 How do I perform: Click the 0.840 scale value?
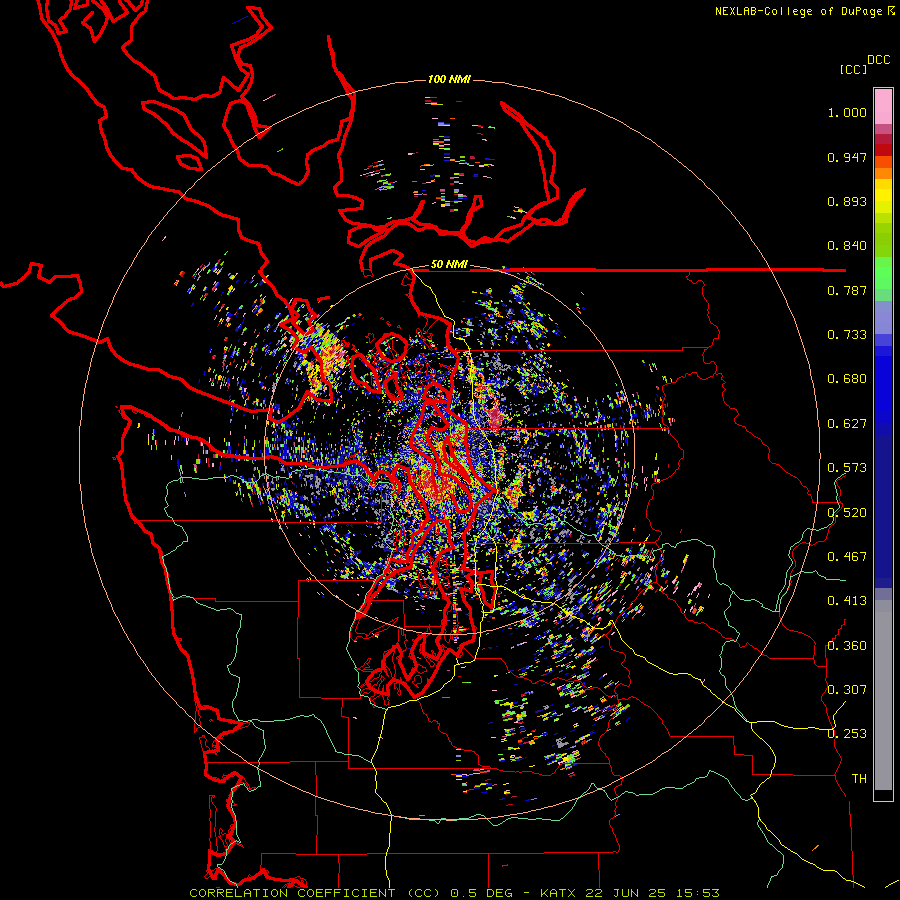[847, 246]
